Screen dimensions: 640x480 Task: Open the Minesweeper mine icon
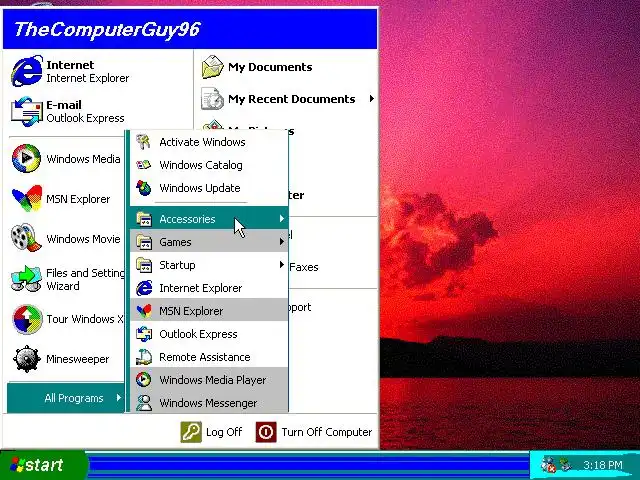[x=27, y=359]
